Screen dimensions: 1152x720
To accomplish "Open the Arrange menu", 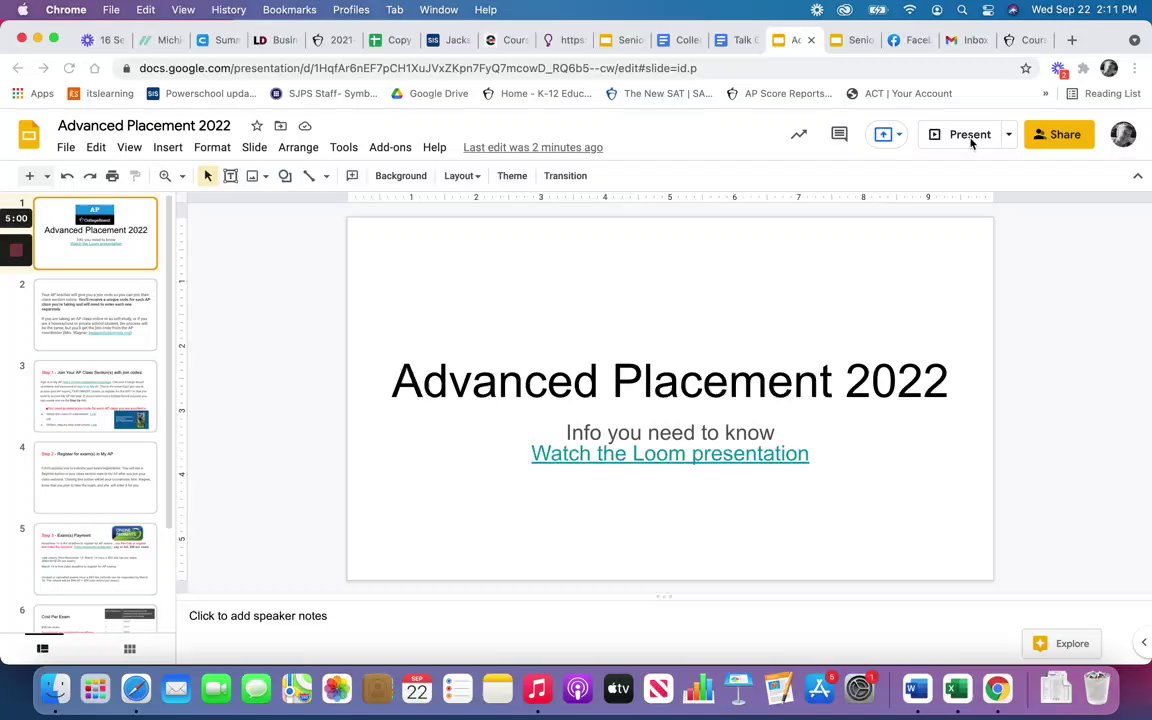I will click(298, 147).
